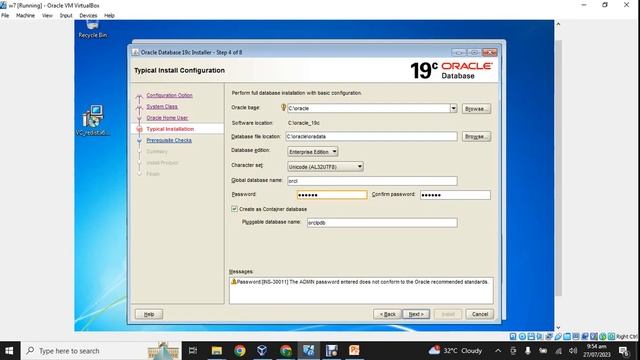Go to the System Class step
Image resolution: width=640 pixels, height=360 pixels.
point(162,107)
